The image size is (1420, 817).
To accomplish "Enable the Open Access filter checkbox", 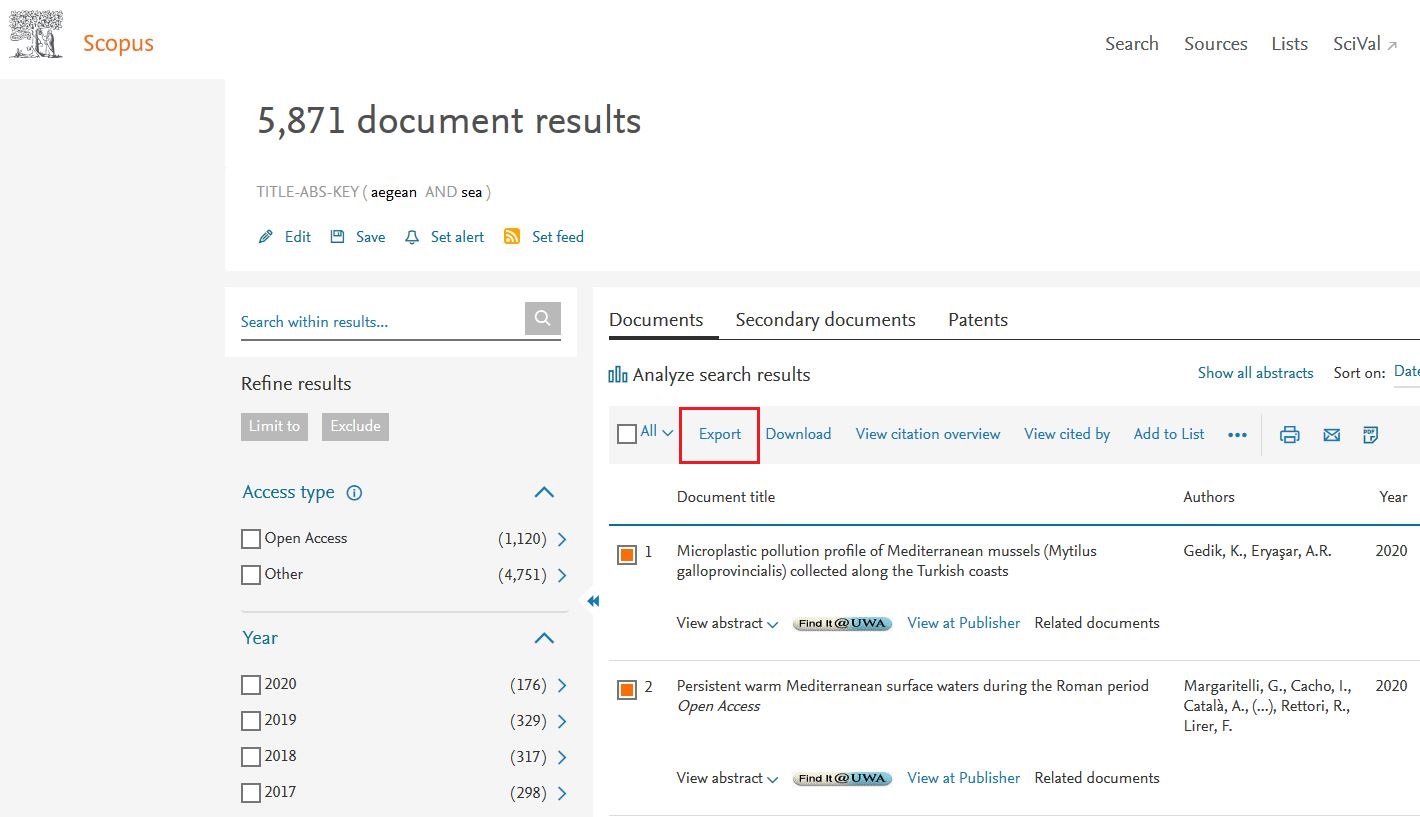I will 250,538.
